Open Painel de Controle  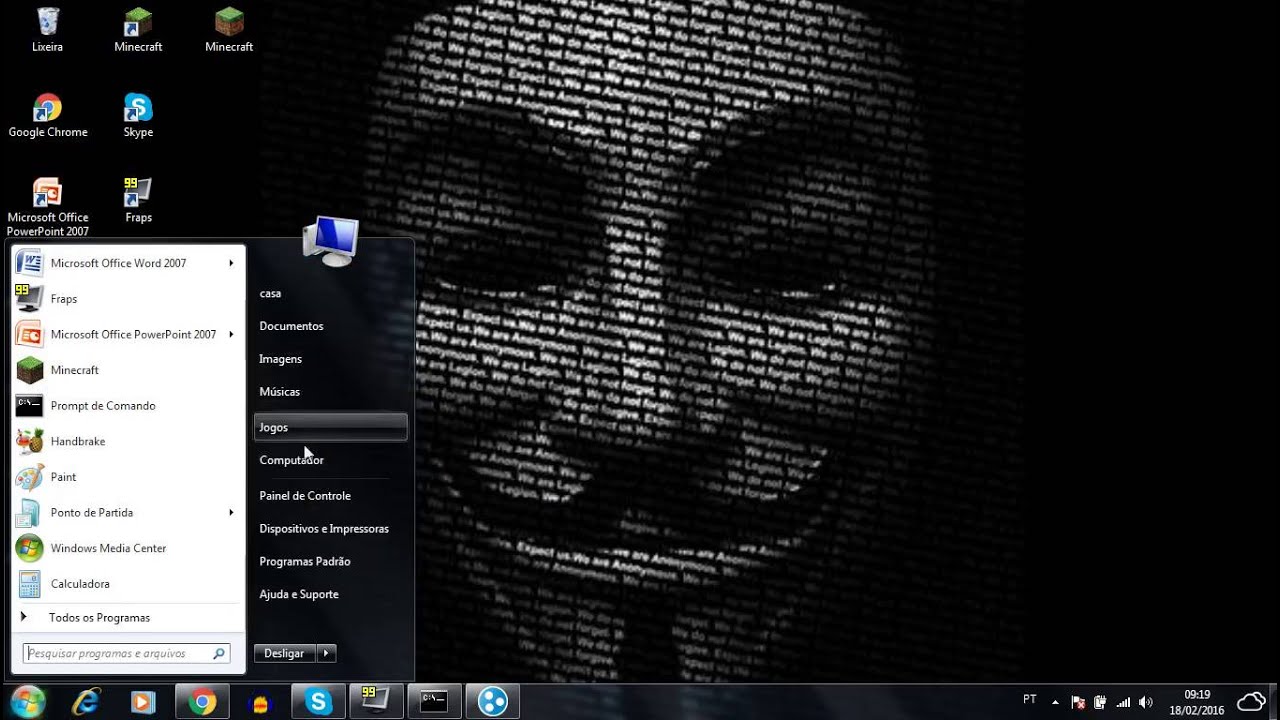(305, 496)
